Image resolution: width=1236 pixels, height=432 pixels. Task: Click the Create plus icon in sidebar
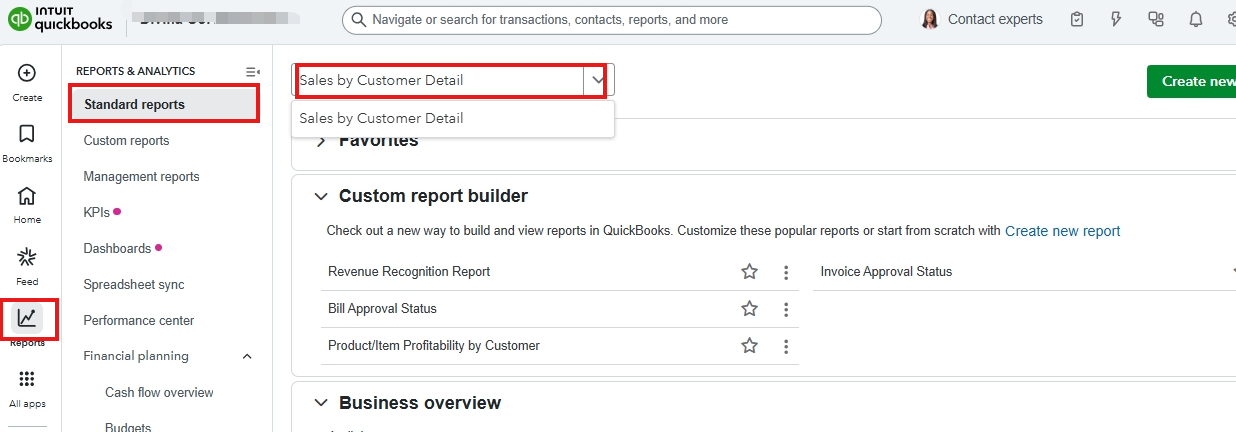(x=27, y=73)
